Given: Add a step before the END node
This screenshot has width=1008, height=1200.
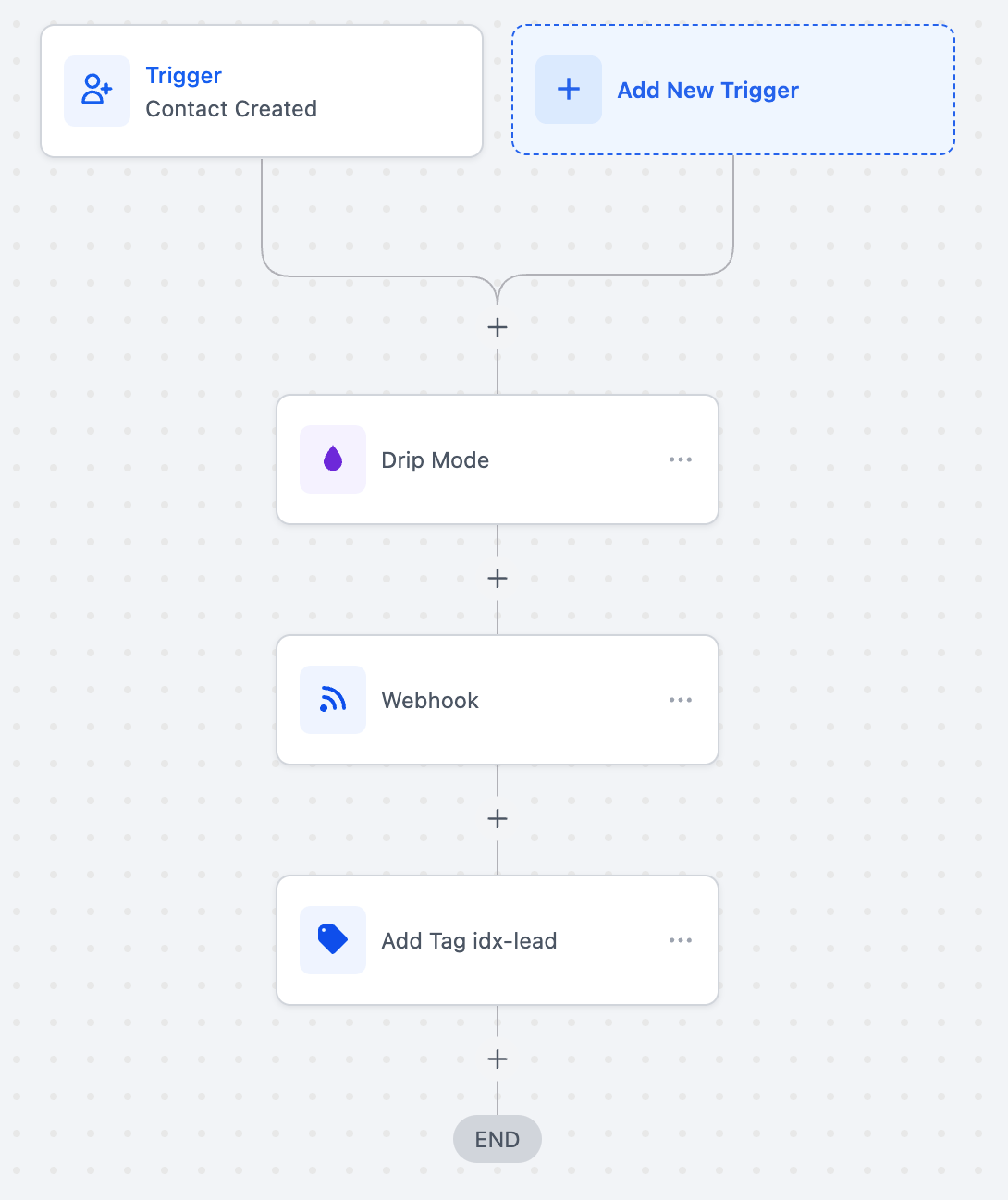Looking at the screenshot, I should coord(498,1059).
